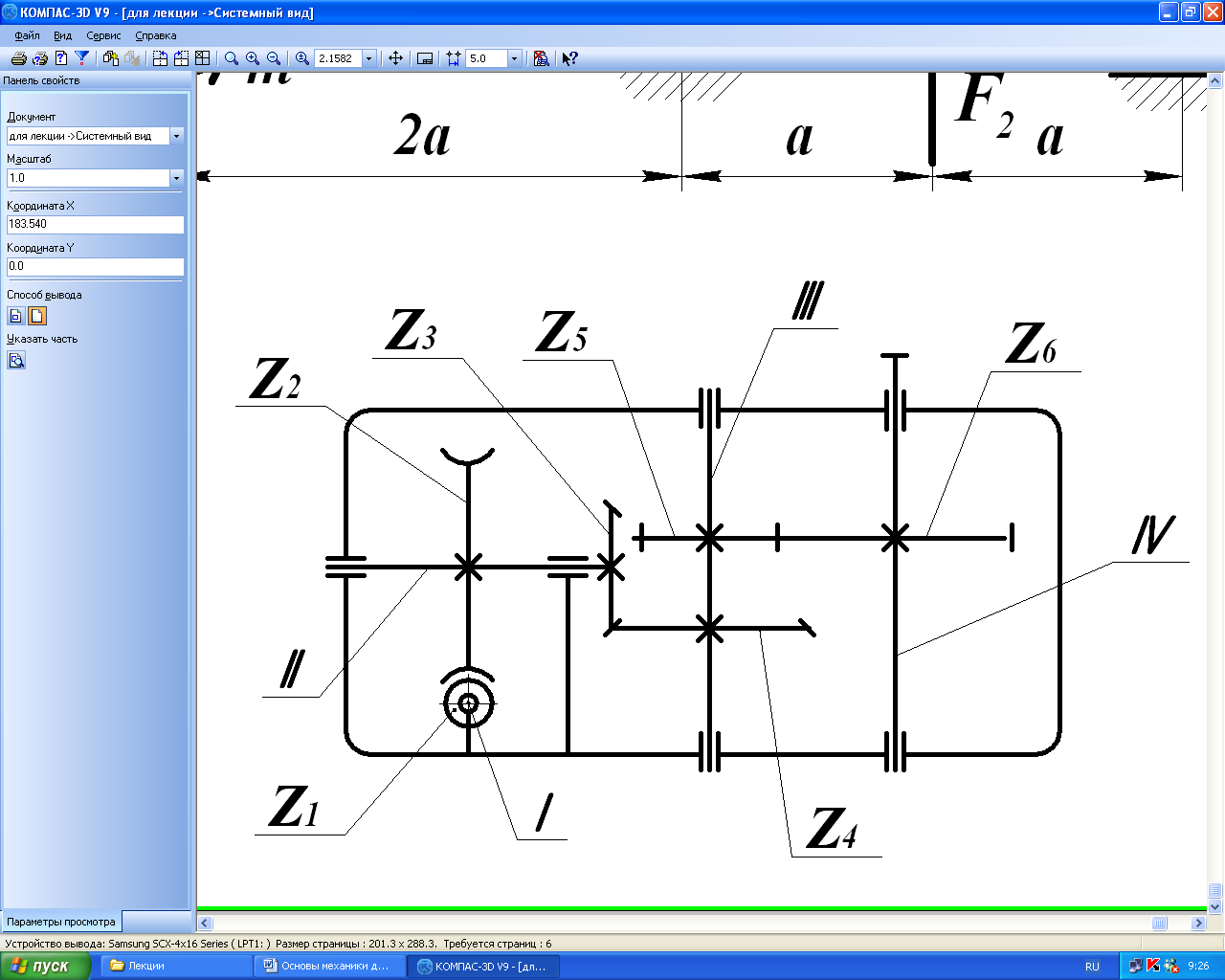Click the Координата X field
This screenshot has height=980, width=1225.
95,224
